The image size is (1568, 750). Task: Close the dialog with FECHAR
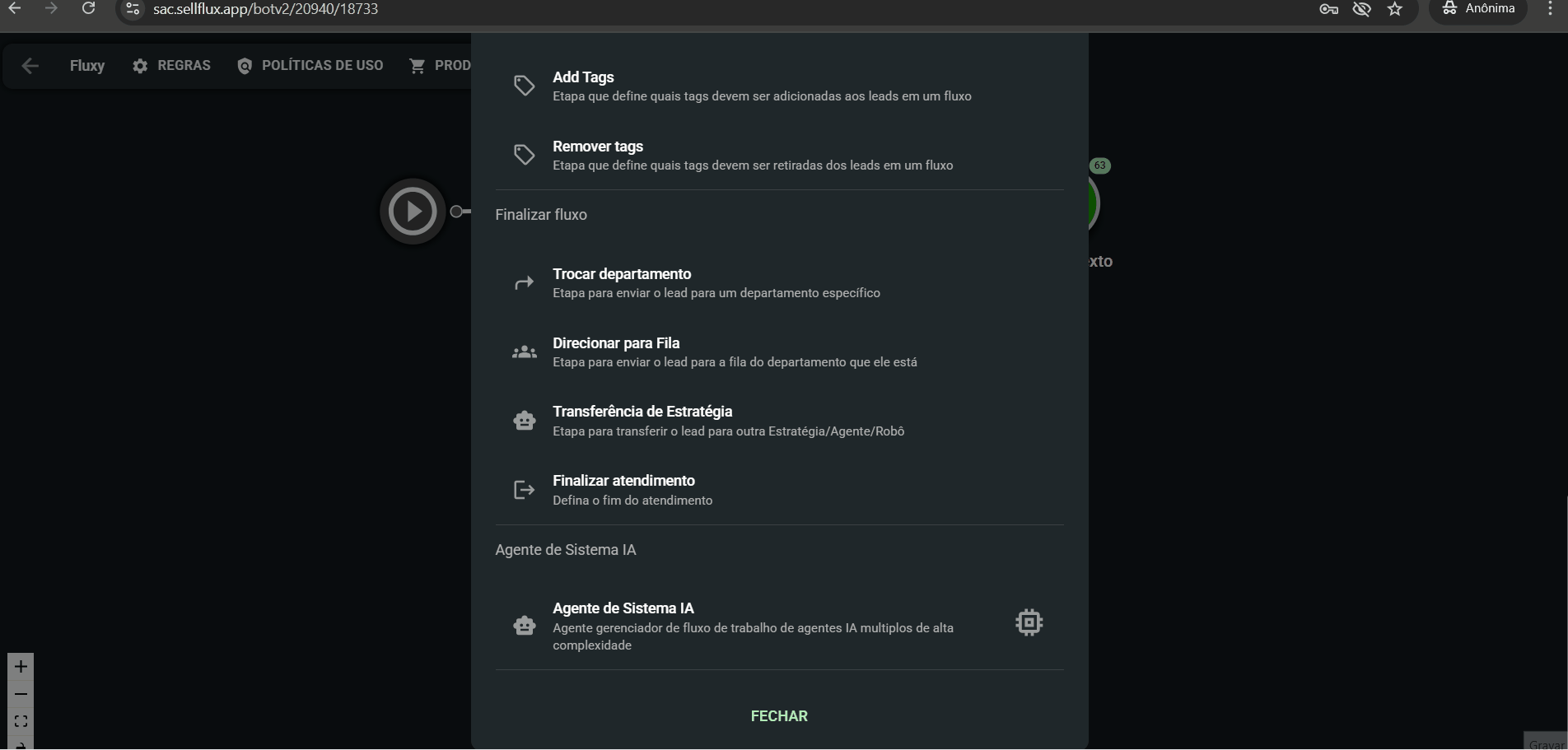pyautogui.click(x=779, y=716)
